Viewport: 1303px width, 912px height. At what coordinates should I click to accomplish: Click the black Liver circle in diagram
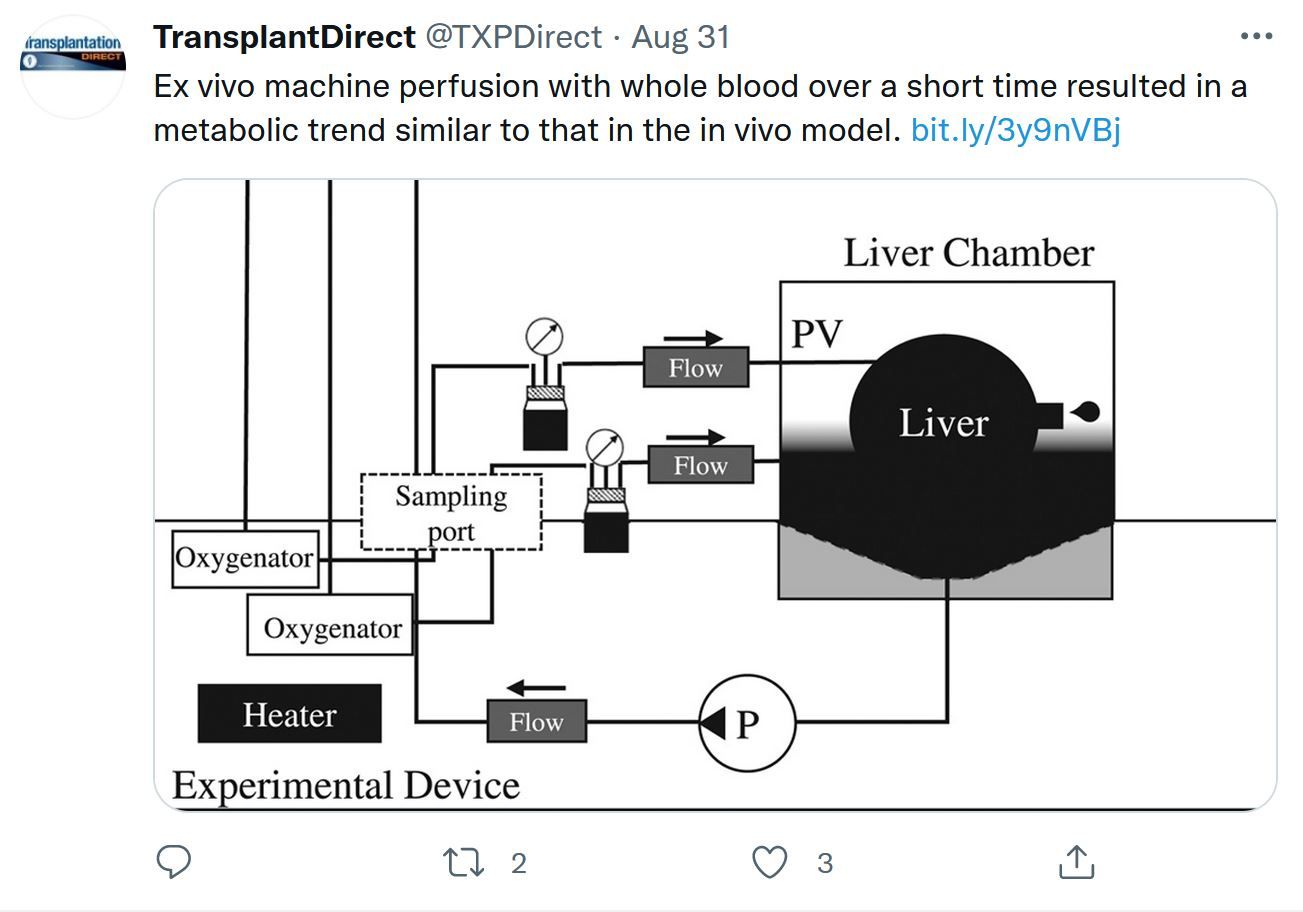point(942,423)
